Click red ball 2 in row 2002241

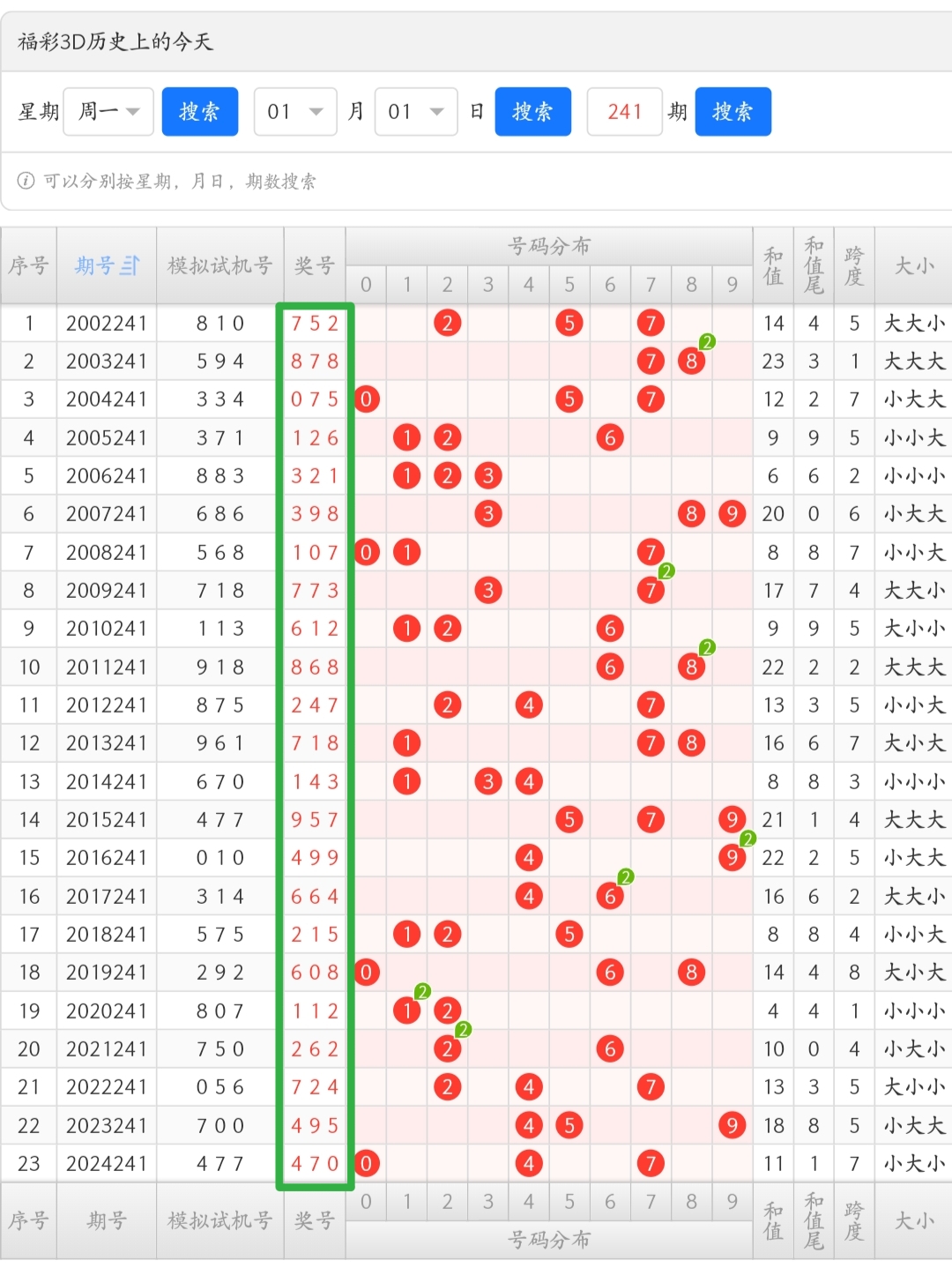click(448, 324)
